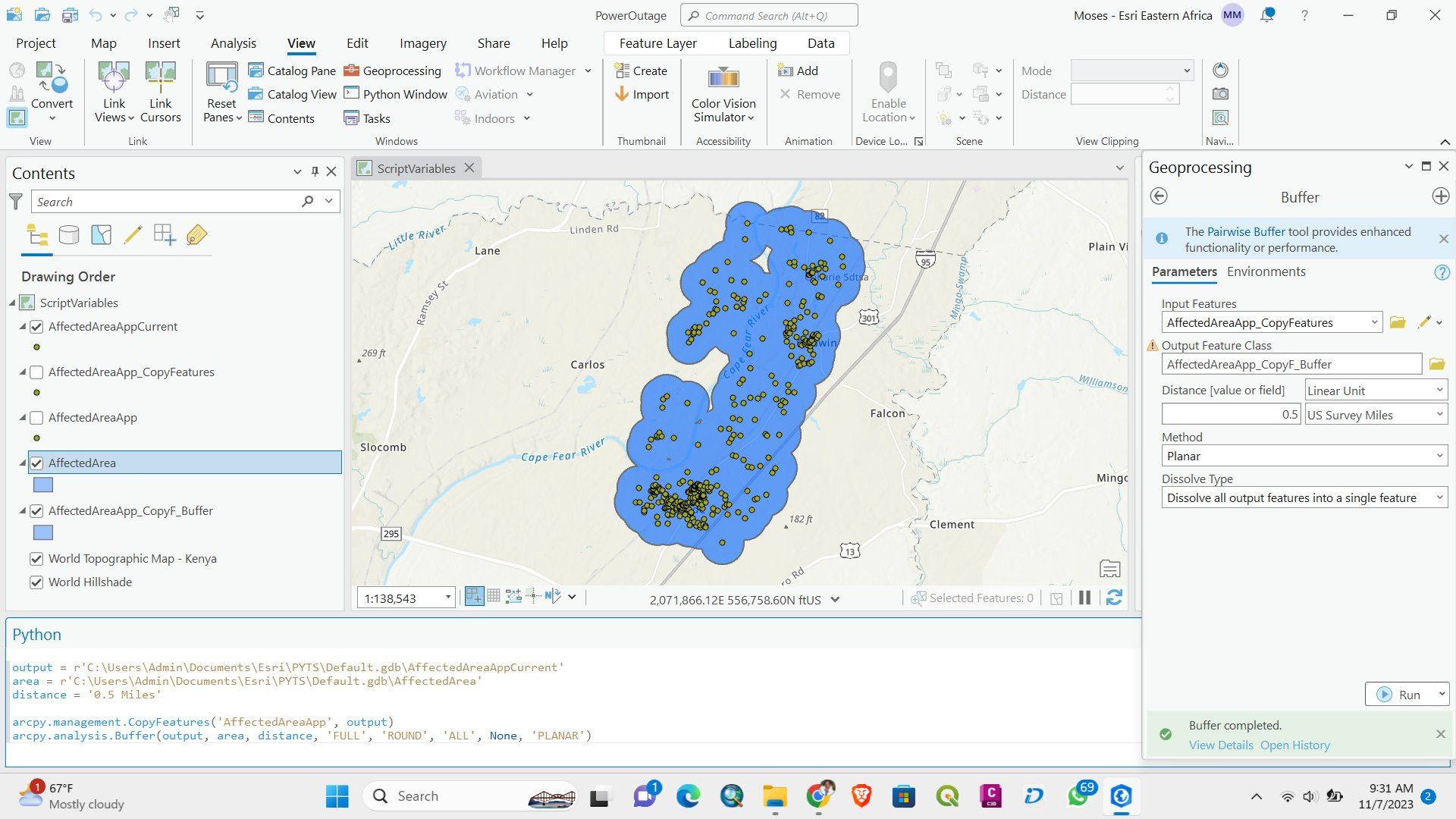Open the Geoprocessing pane from ribbon
The height and width of the screenshot is (819, 1456).
pos(392,71)
